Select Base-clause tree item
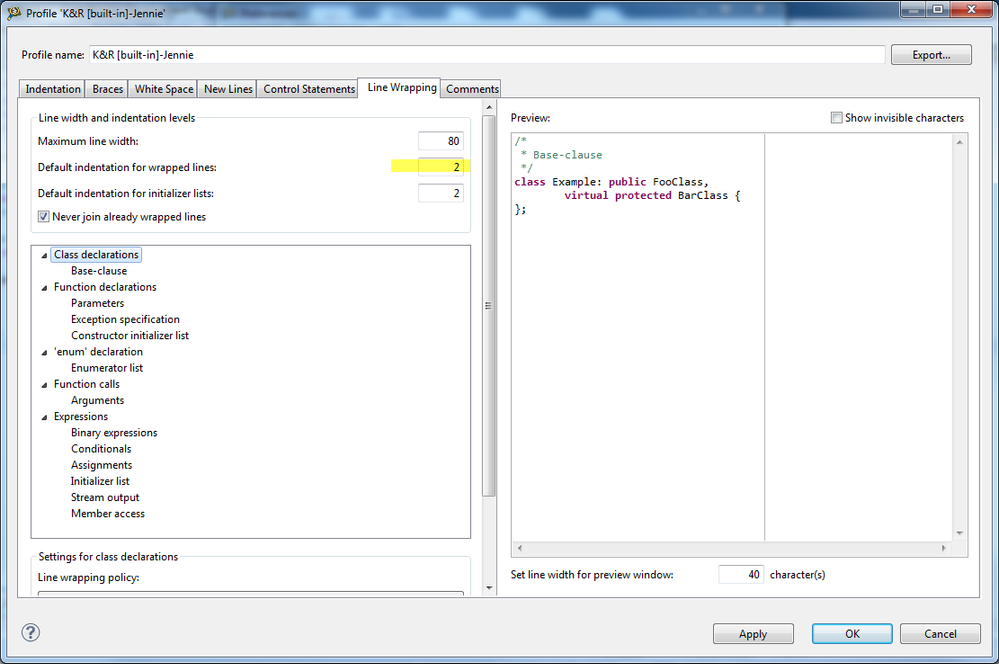This screenshot has height=664, width=999. pos(99,271)
